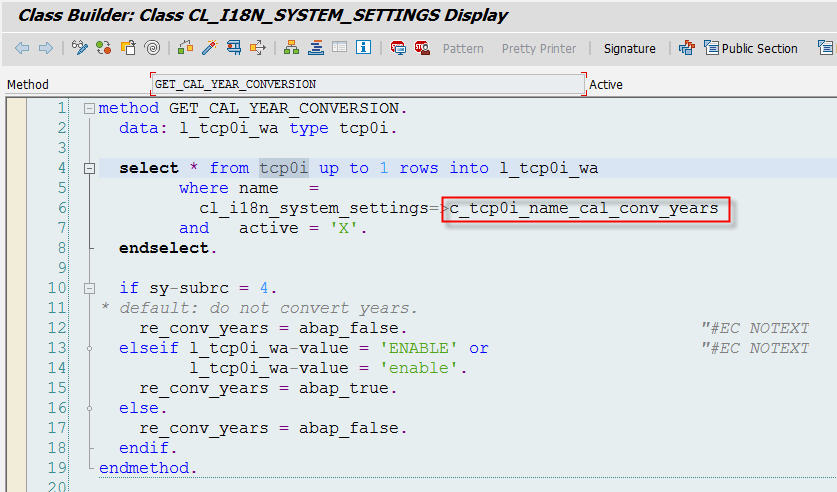
Task: Set a session breakpoint icon
Action: point(398,48)
